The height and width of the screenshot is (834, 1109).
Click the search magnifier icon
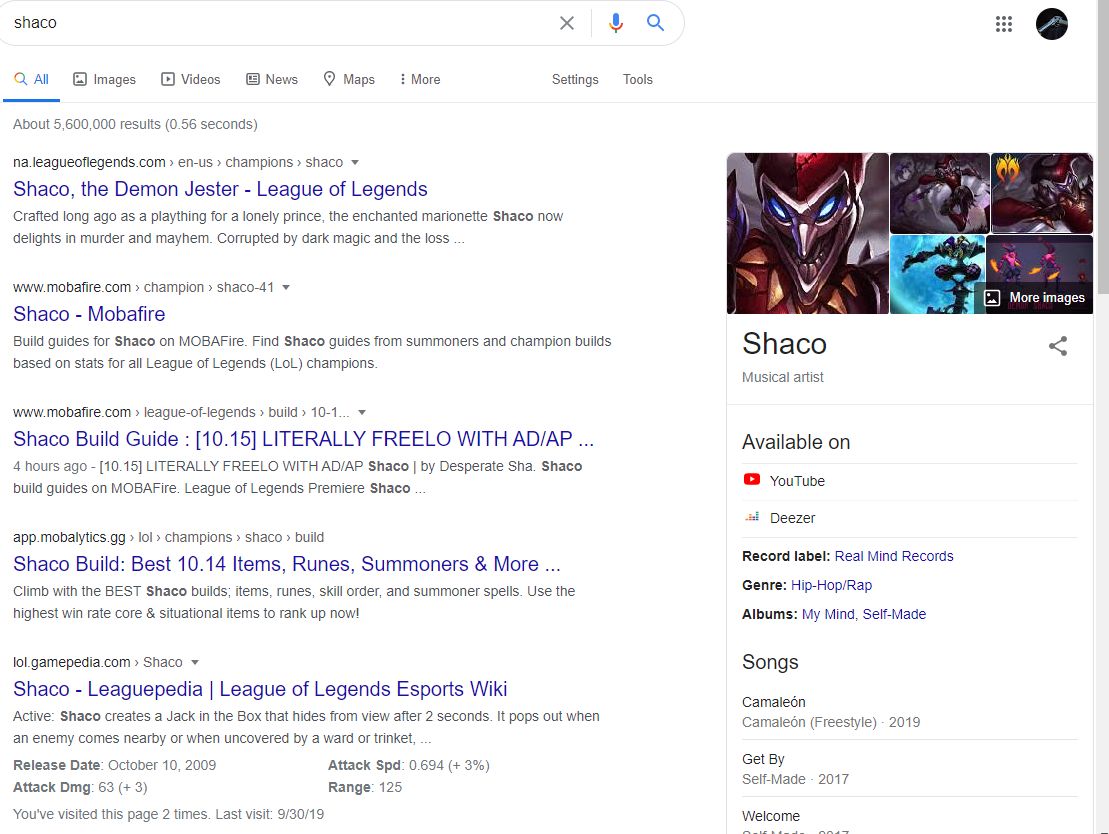656,22
